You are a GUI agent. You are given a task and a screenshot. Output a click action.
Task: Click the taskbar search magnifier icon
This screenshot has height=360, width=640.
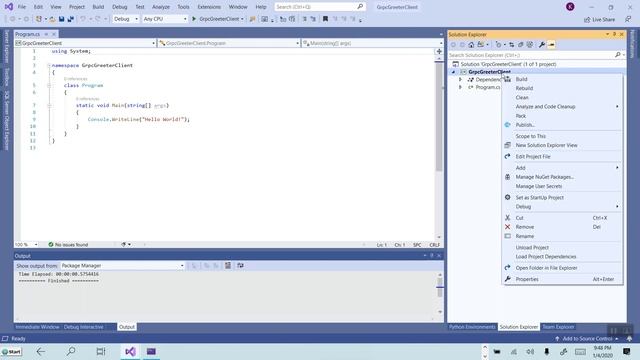click(71, 351)
